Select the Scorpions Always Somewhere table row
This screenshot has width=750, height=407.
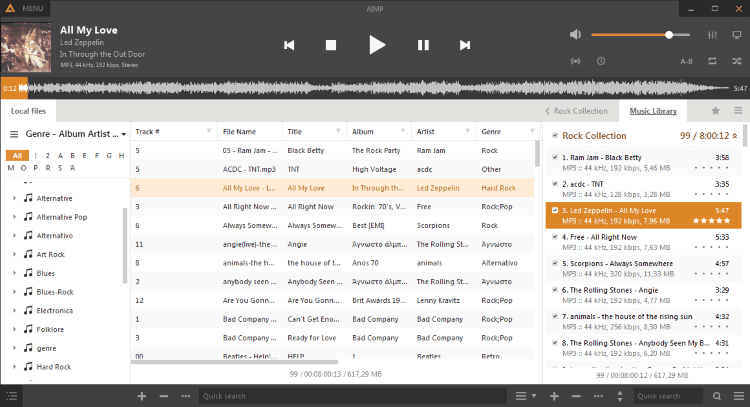[332, 225]
